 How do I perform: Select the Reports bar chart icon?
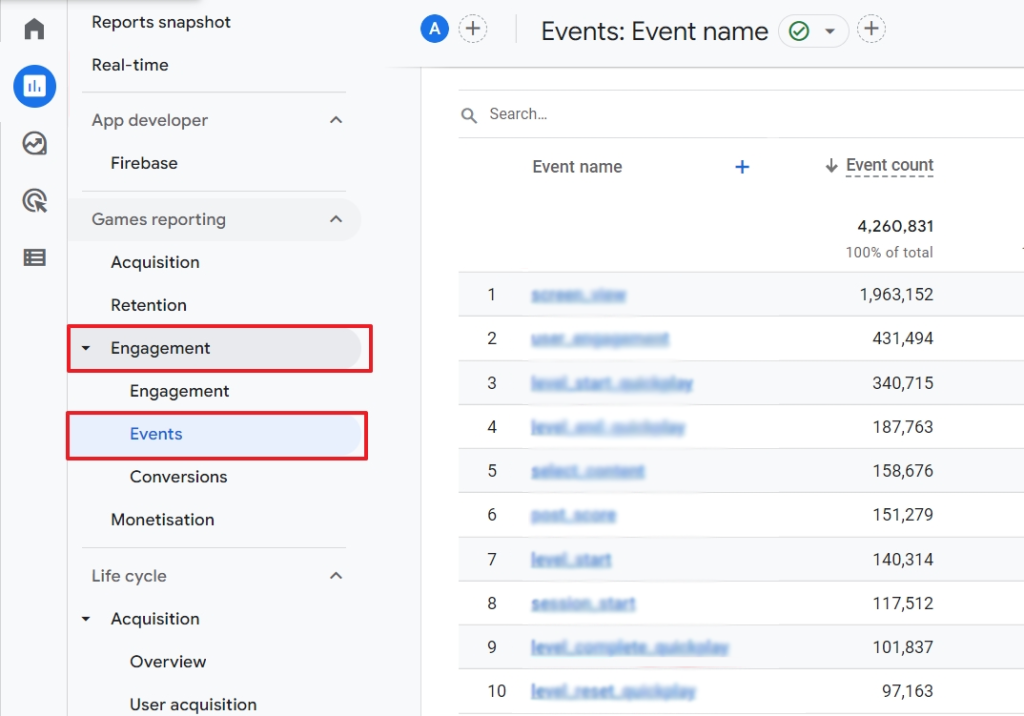[34, 87]
